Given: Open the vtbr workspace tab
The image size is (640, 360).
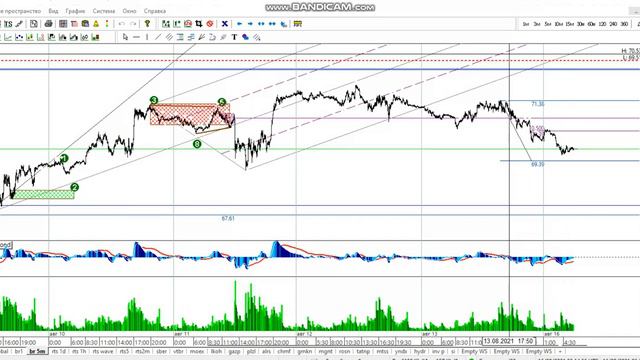Looking at the screenshot, I should (178, 351).
